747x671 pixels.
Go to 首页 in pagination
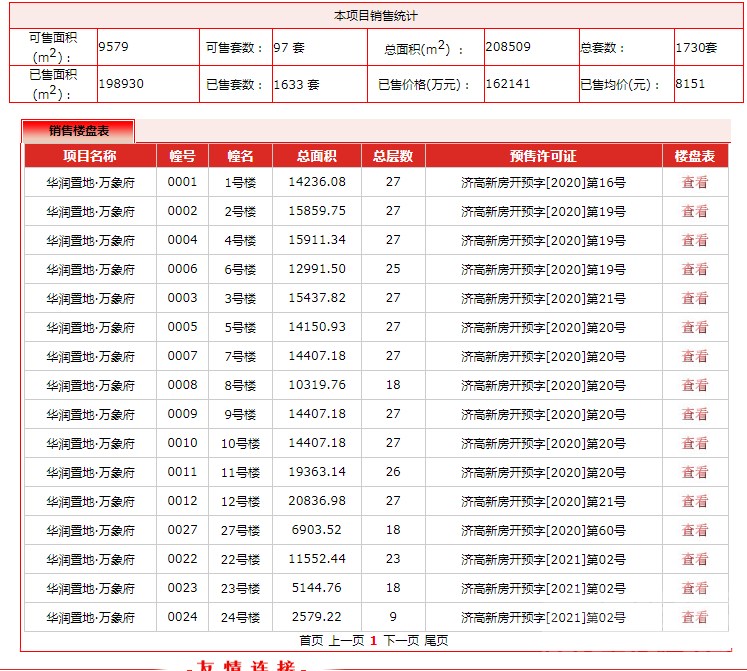point(311,641)
